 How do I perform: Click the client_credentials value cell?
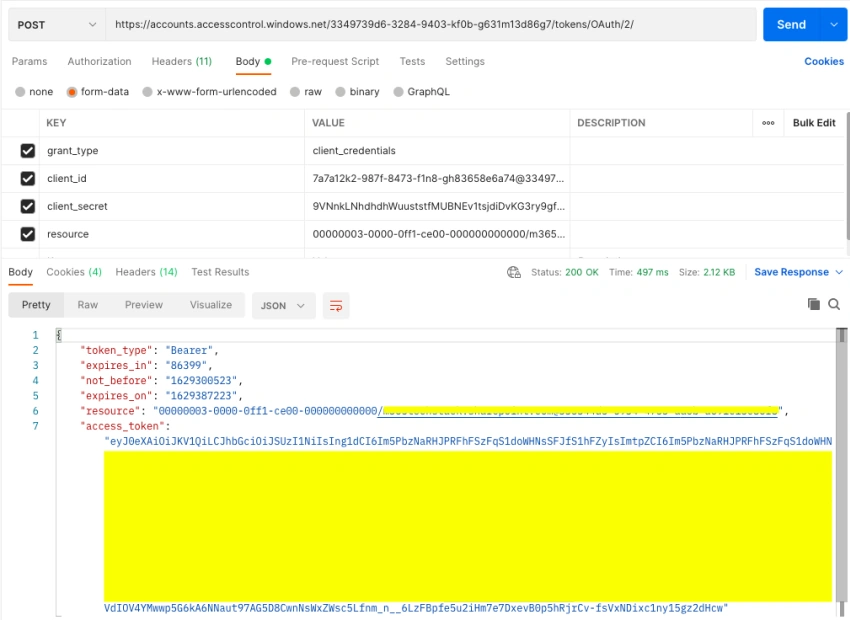point(437,151)
